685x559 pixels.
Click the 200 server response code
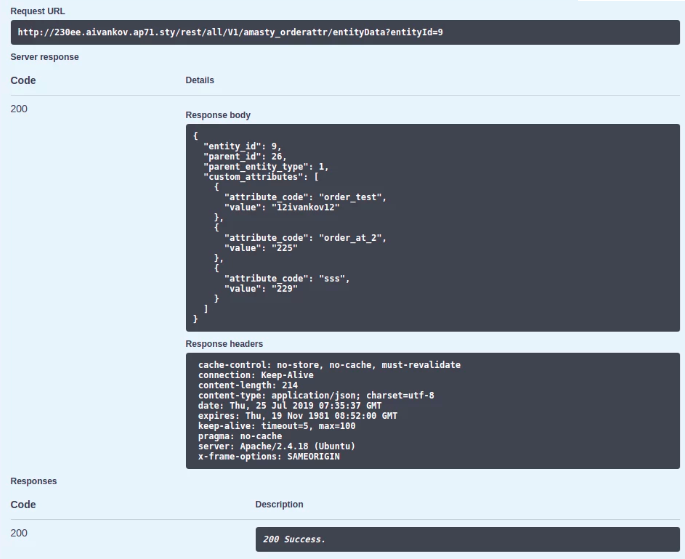click(x=19, y=108)
